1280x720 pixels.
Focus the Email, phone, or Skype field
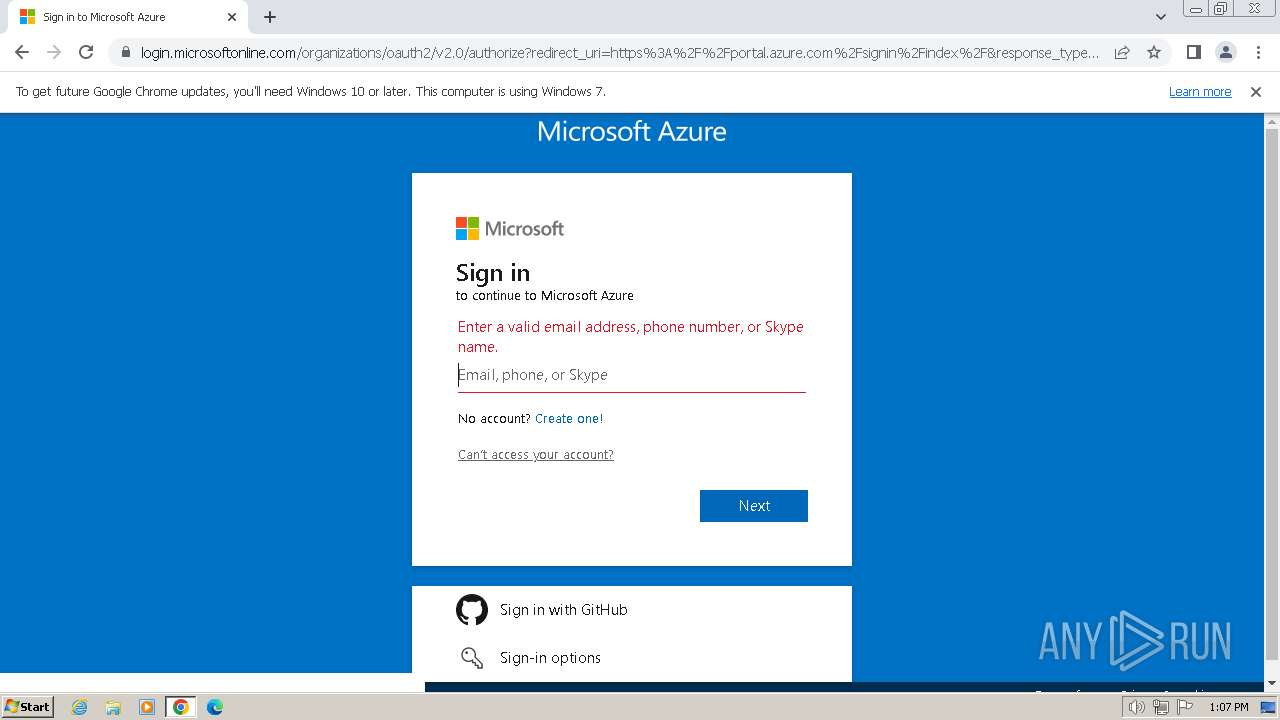[632, 375]
